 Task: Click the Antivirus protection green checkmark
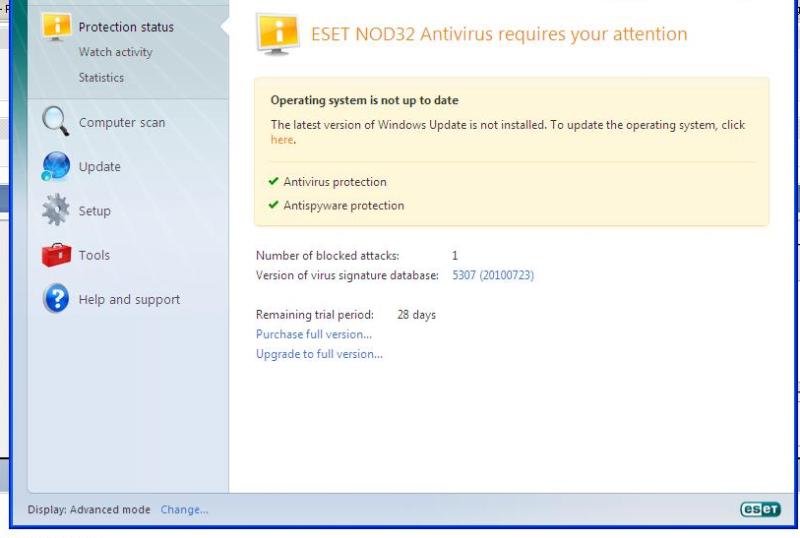click(273, 181)
